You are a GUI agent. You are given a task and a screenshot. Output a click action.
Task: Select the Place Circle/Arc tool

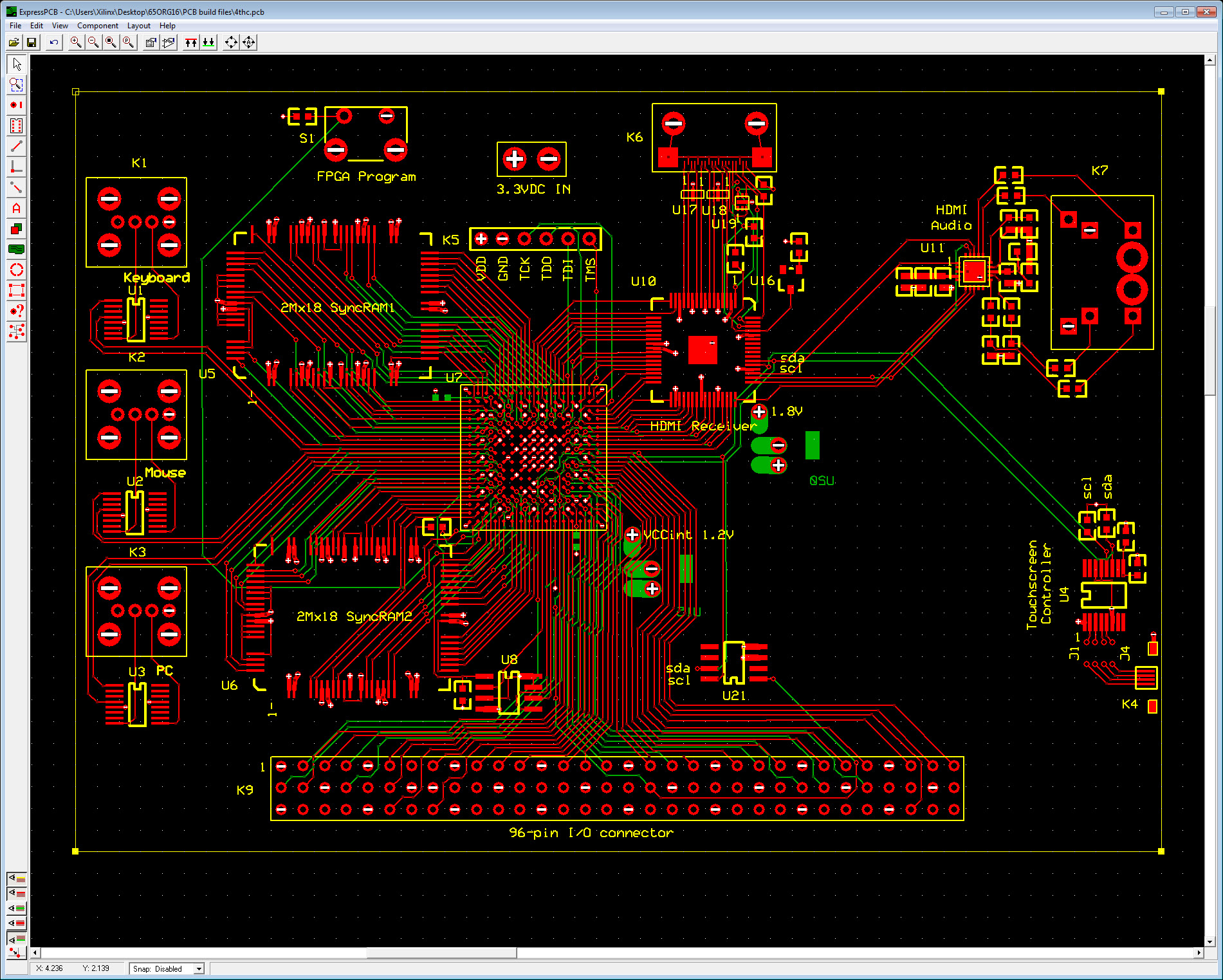click(17, 270)
